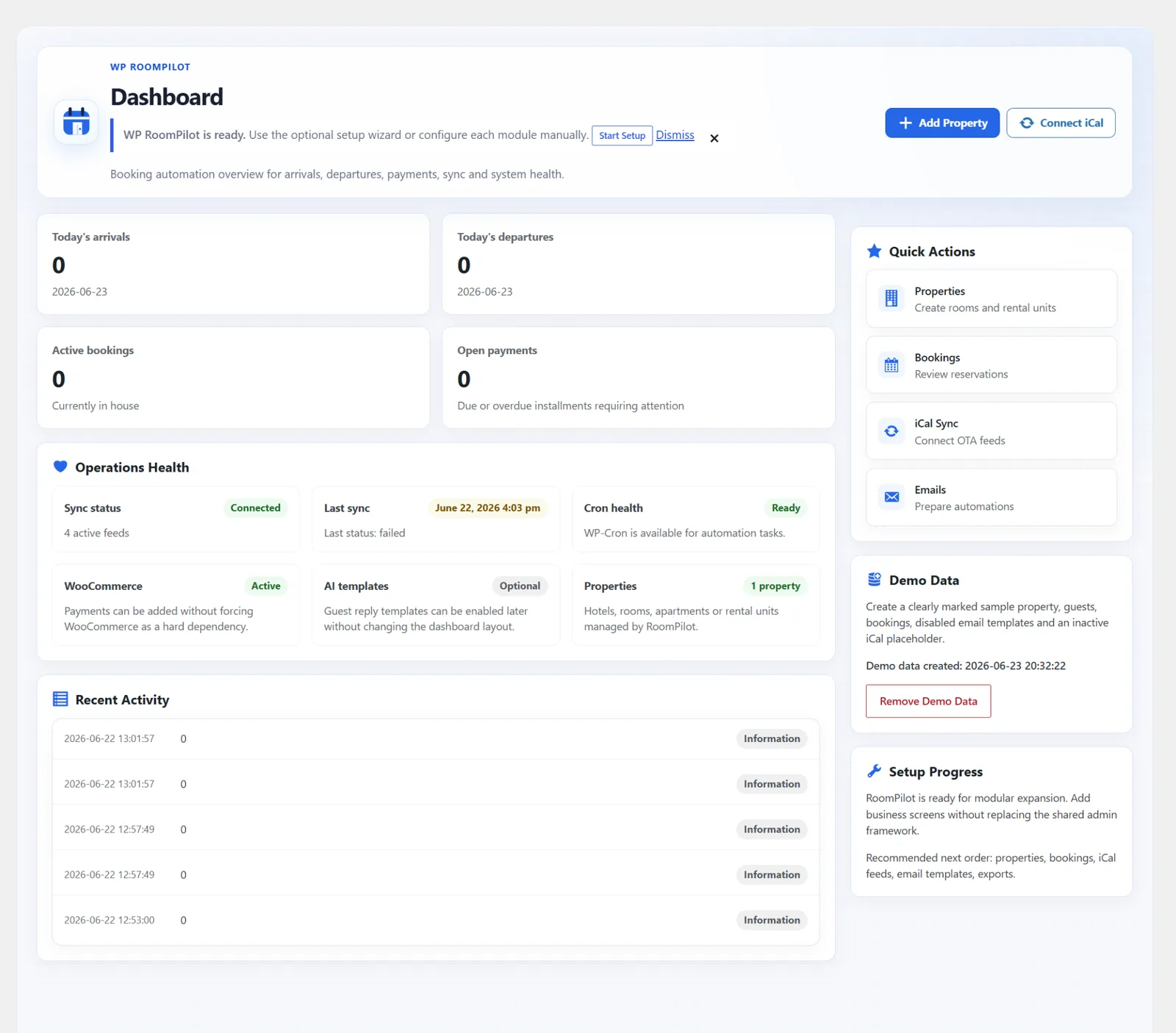Start the setup wizard
Viewport: 1176px width, 1033px height.
622,135
